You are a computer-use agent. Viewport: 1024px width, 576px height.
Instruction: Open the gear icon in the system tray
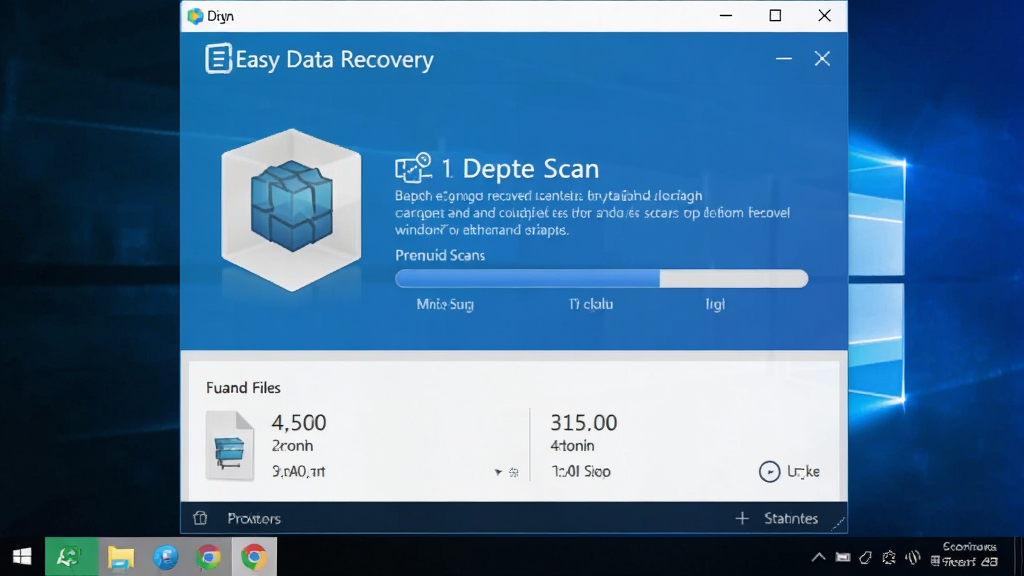click(x=889, y=557)
